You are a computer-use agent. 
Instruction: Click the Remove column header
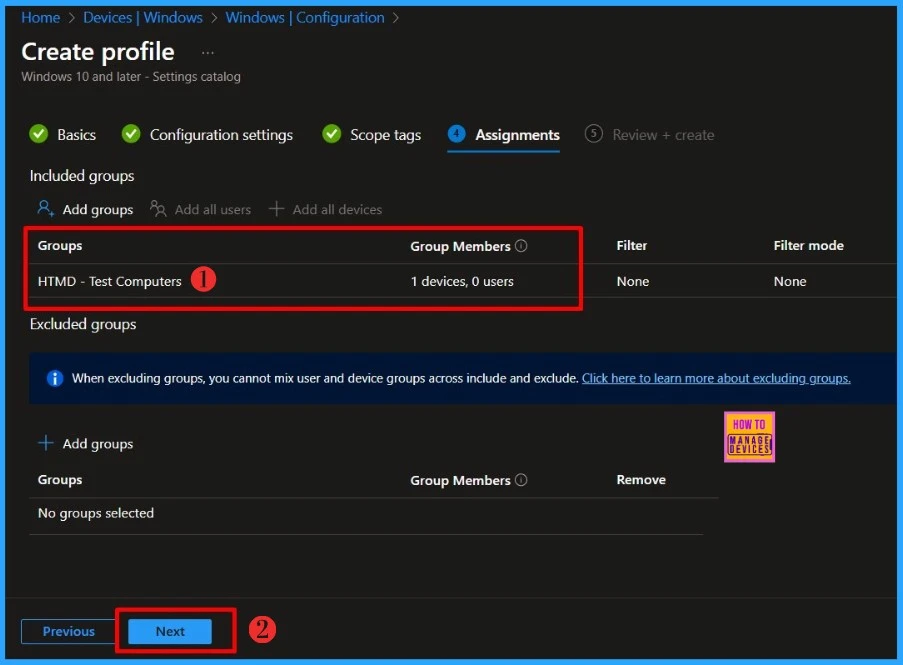(641, 480)
